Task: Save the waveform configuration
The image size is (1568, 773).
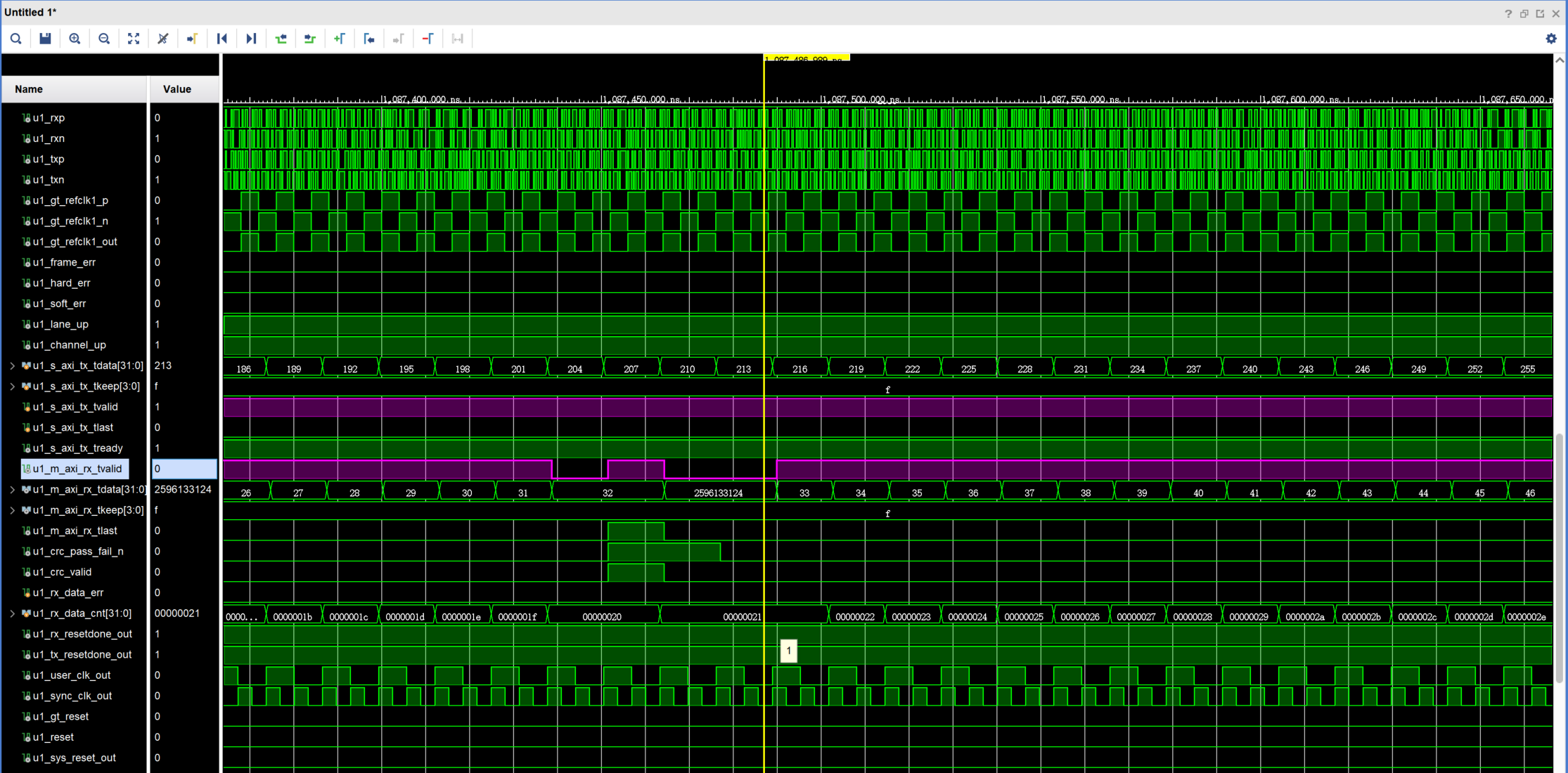Action: (x=45, y=39)
